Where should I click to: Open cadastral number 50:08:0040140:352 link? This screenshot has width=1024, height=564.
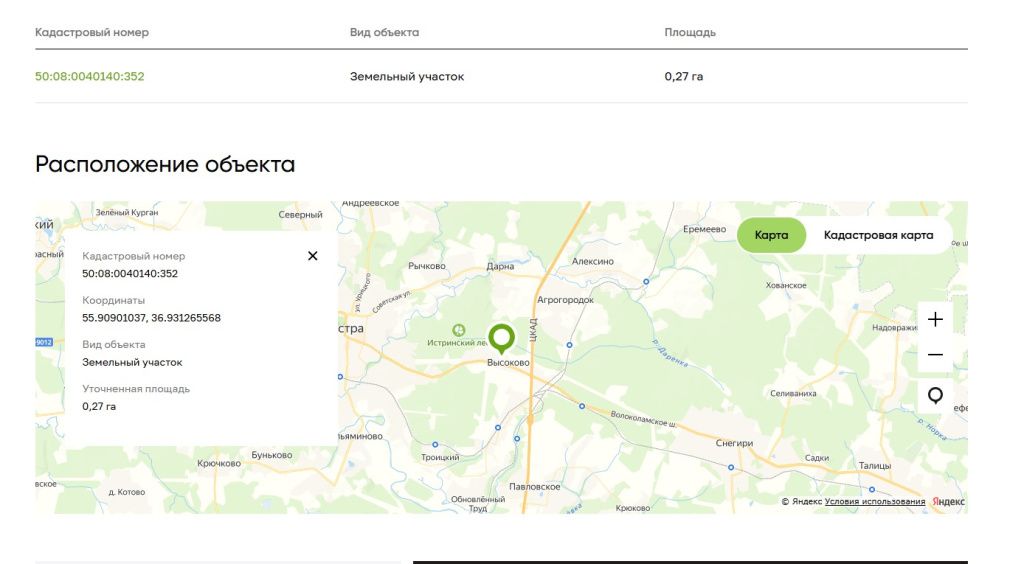tap(90, 76)
